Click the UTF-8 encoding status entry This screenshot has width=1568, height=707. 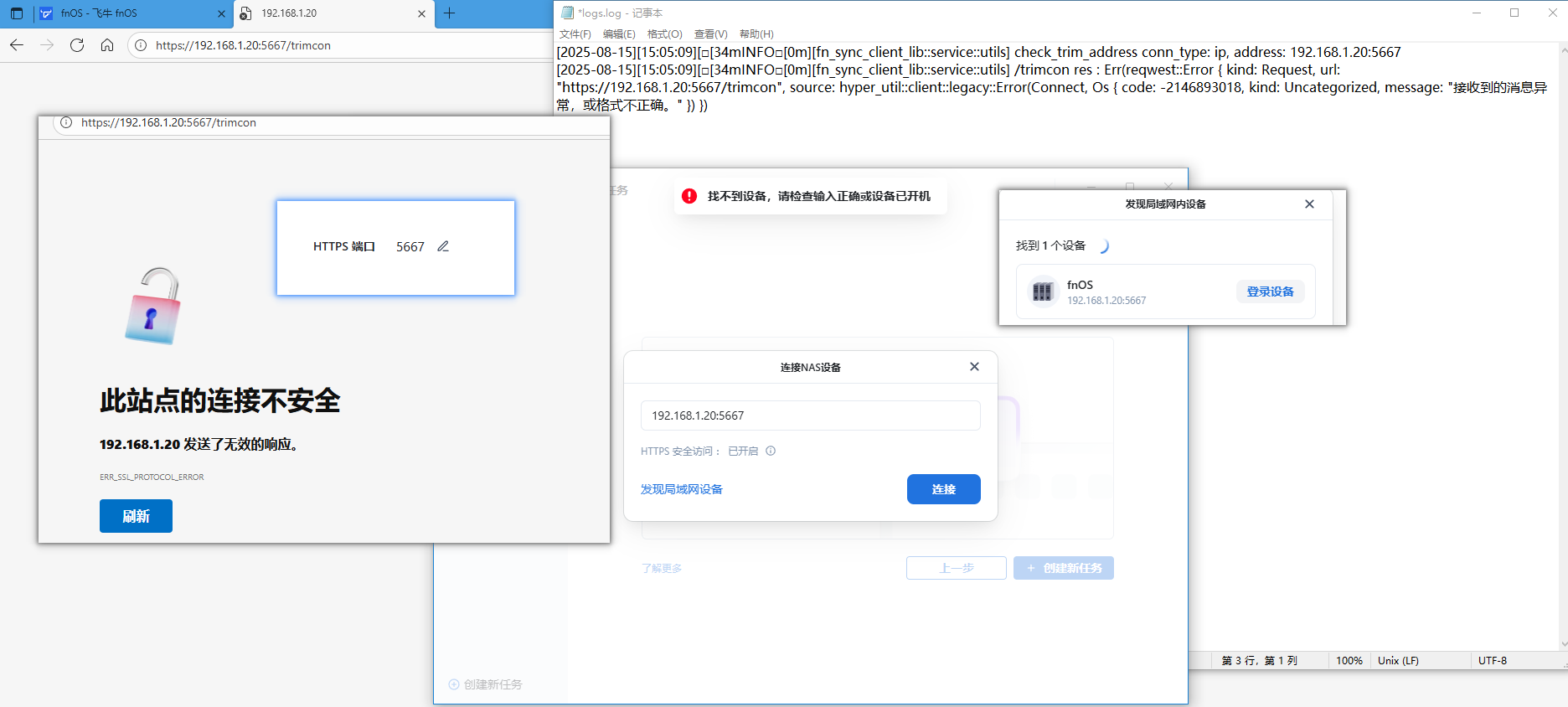point(1493,661)
